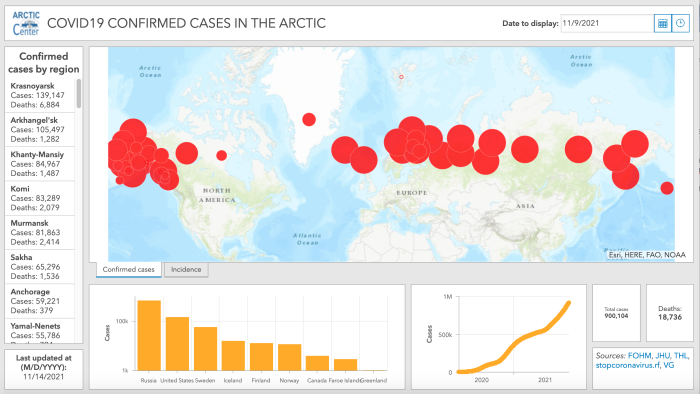Select the Komi region entry
This screenshot has width=700, height=394.
pos(40,198)
